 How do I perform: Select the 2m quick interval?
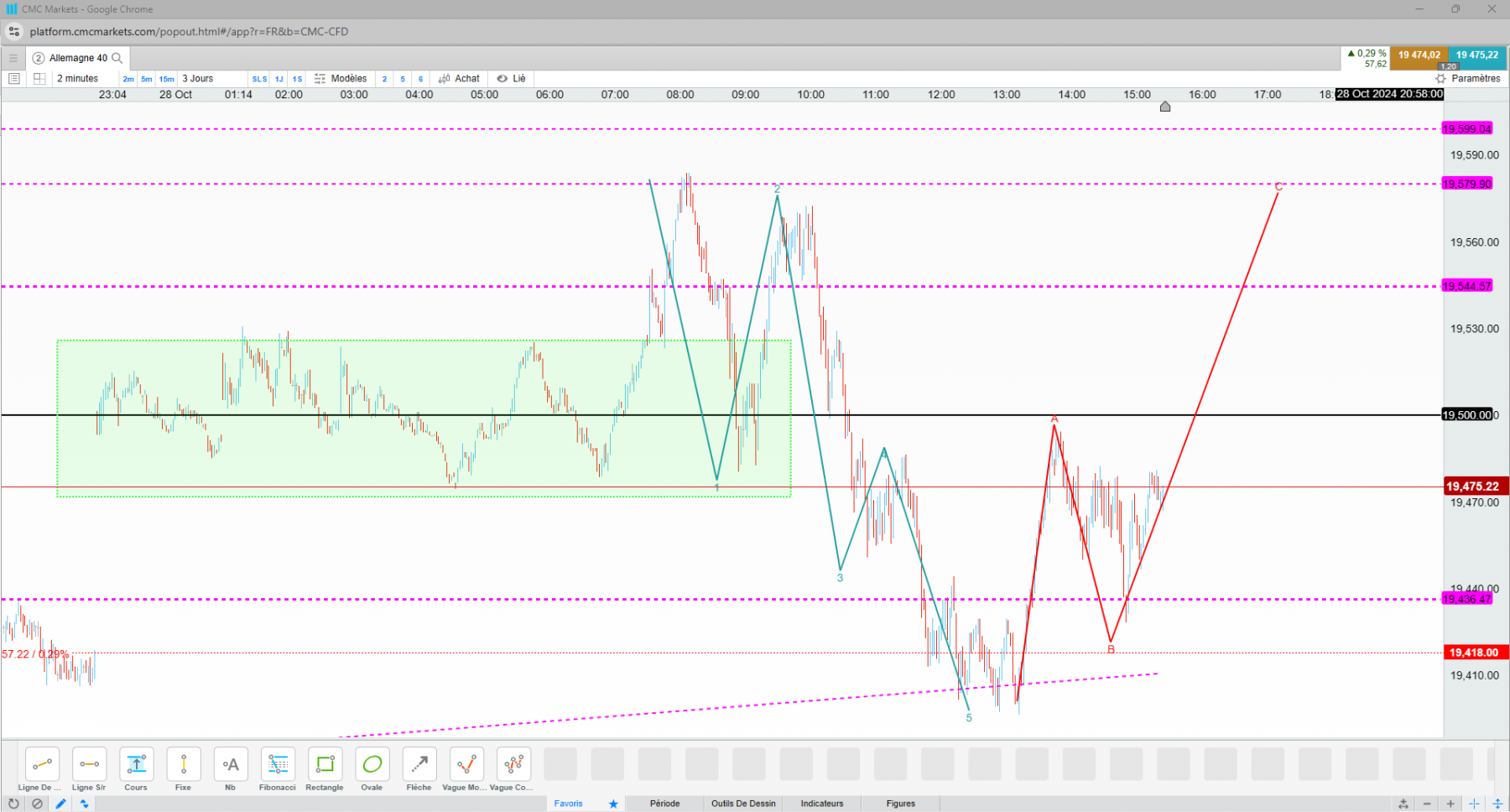point(128,79)
